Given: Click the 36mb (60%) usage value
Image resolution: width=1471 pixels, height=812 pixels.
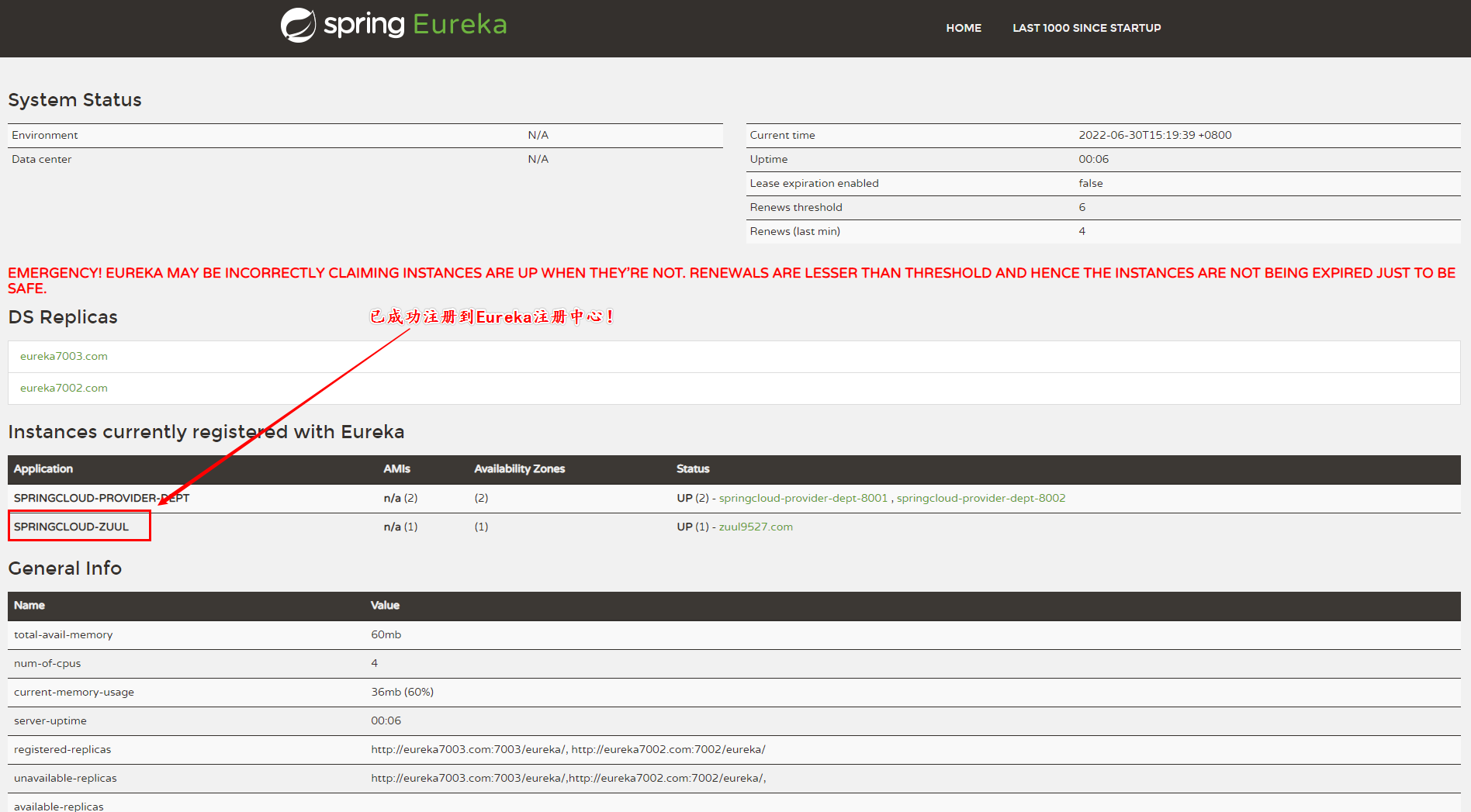Looking at the screenshot, I should point(402,692).
